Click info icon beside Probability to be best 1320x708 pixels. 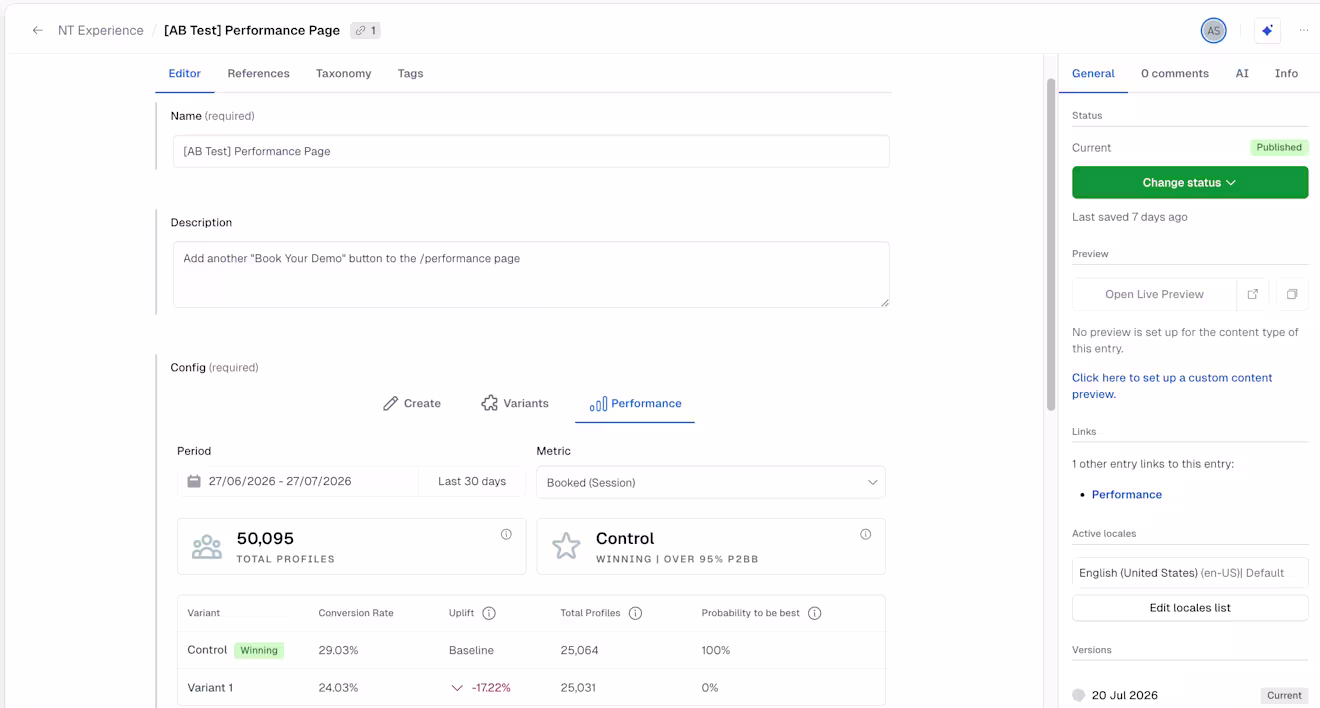814,613
